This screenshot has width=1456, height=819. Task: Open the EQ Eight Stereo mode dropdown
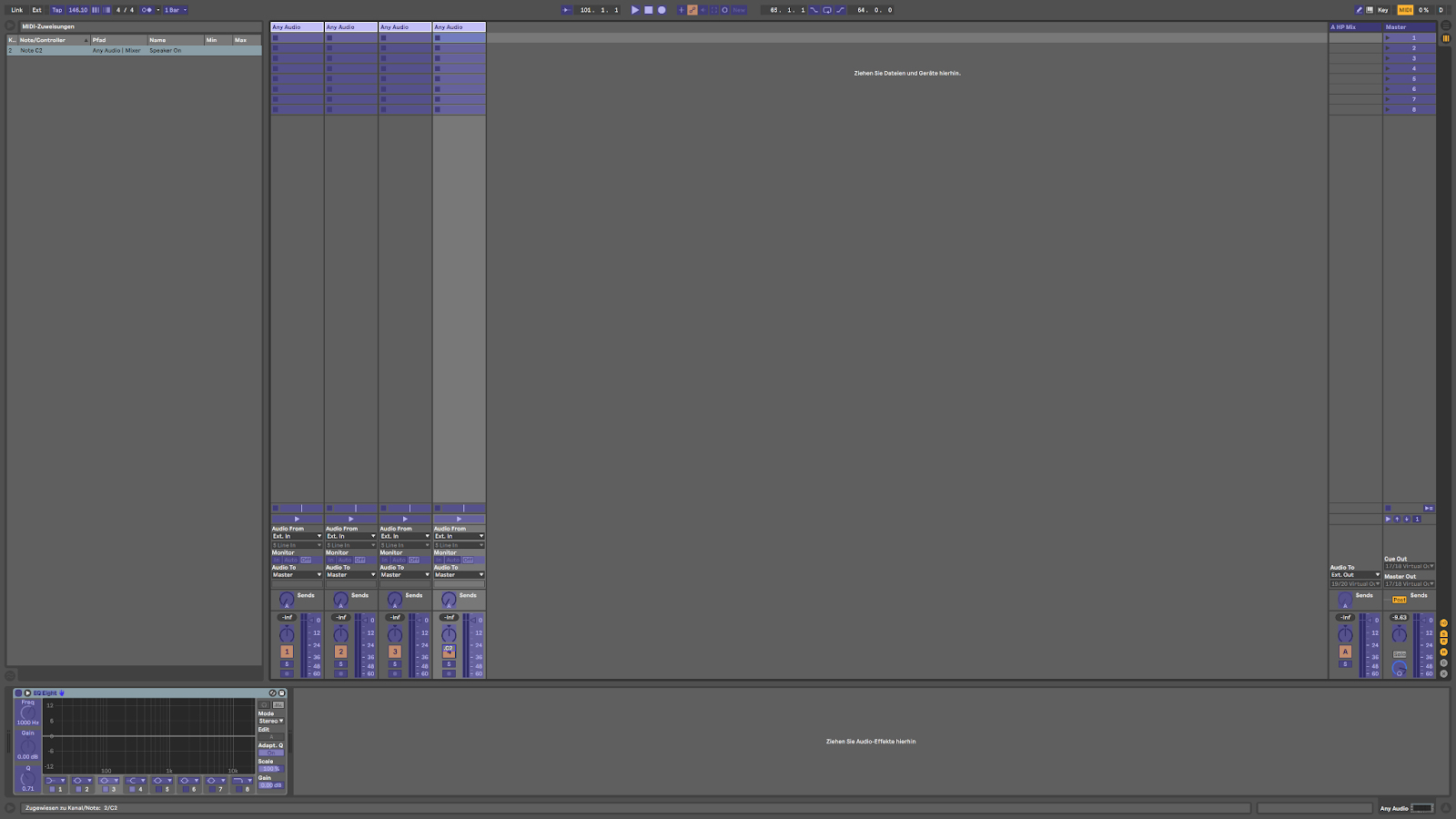[x=270, y=721]
